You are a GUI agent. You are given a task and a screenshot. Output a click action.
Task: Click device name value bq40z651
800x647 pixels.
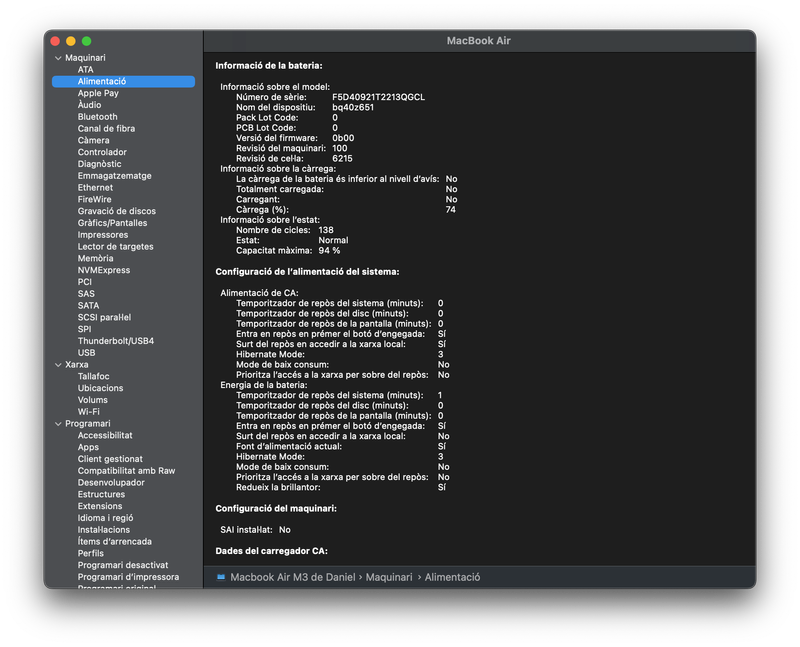click(x=353, y=107)
